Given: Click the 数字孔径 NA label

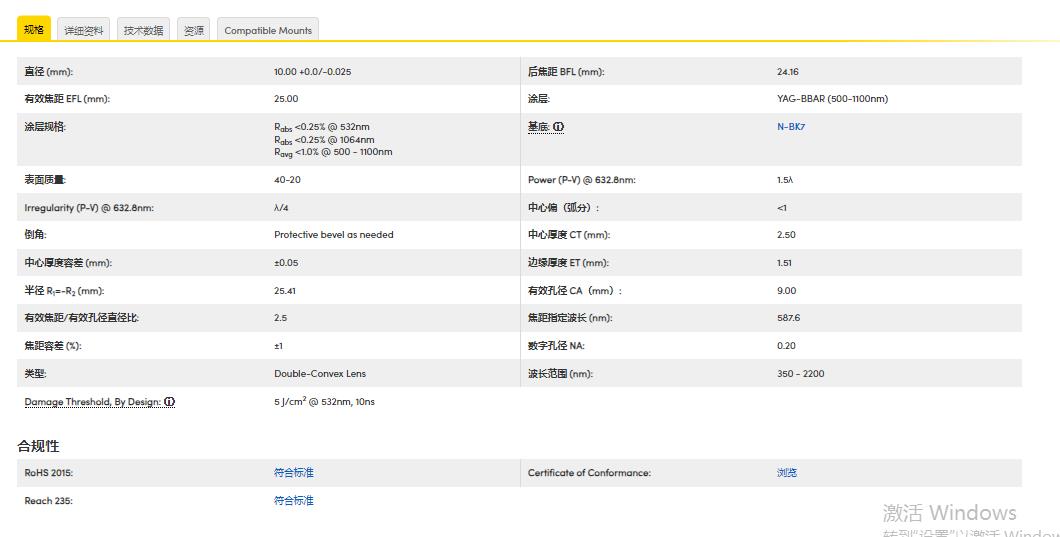Looking at the screenshot, I should tap(556, 346).
